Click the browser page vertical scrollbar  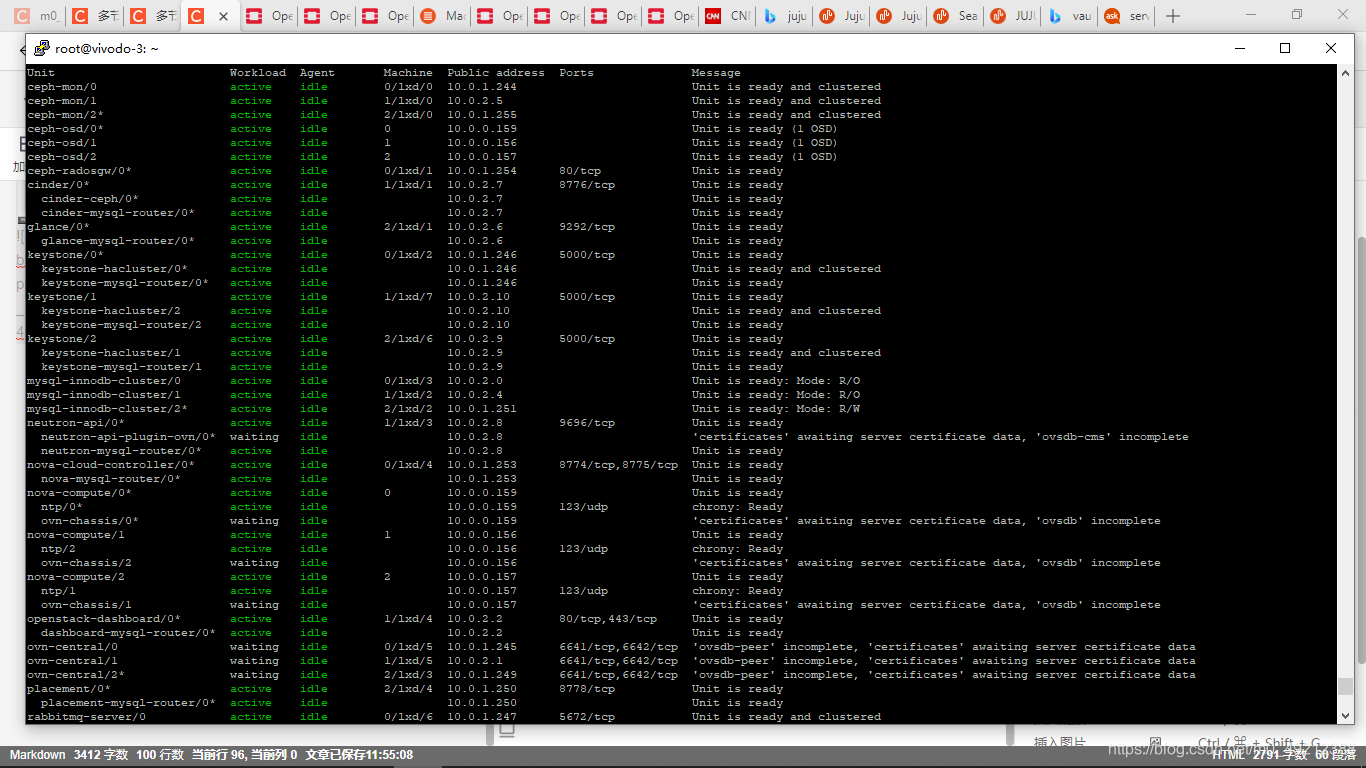(x=1360, y=450)
